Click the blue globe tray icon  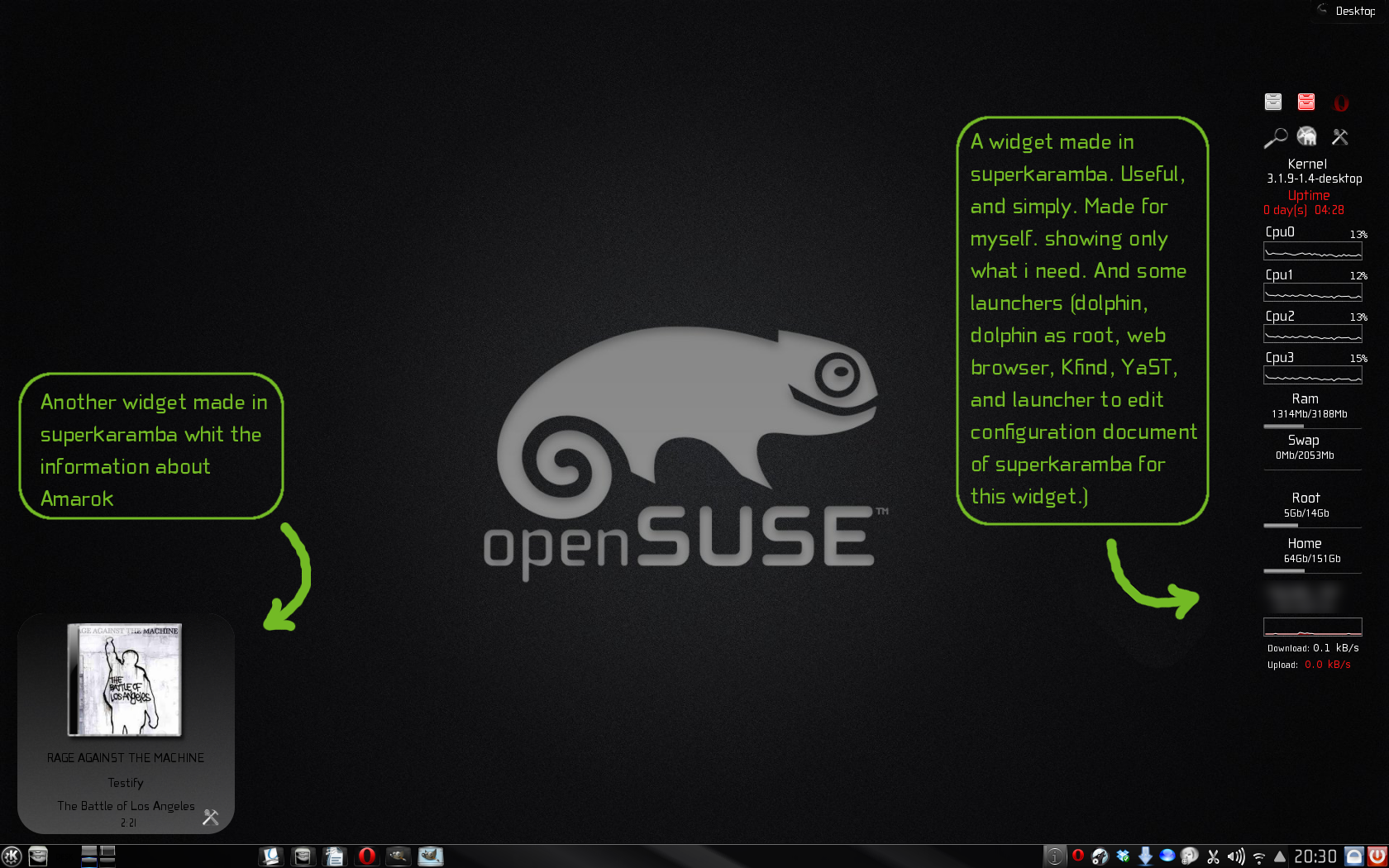pos(1167,856)
